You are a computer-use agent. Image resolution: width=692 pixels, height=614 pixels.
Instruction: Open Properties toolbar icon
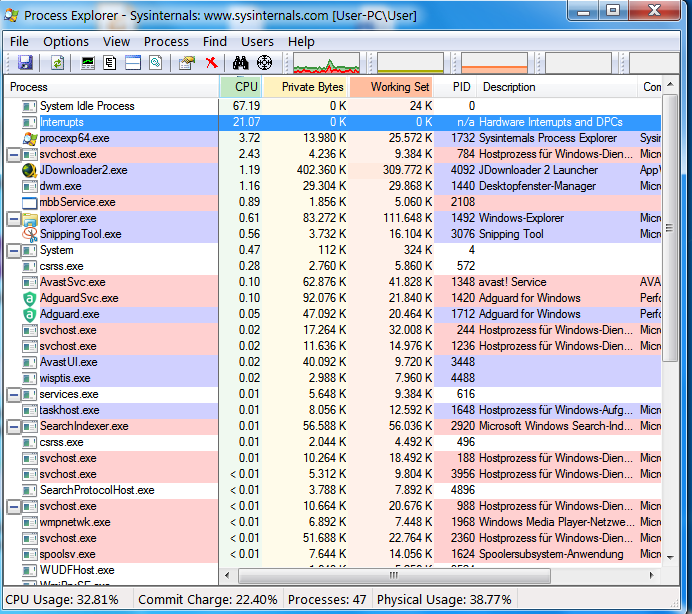[187, 63]
